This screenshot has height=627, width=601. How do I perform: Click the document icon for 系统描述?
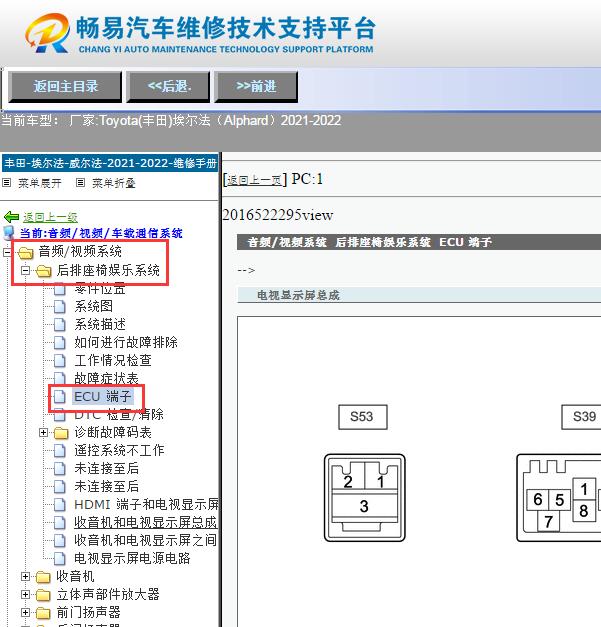pyautogui.click(x=60, y=325)
